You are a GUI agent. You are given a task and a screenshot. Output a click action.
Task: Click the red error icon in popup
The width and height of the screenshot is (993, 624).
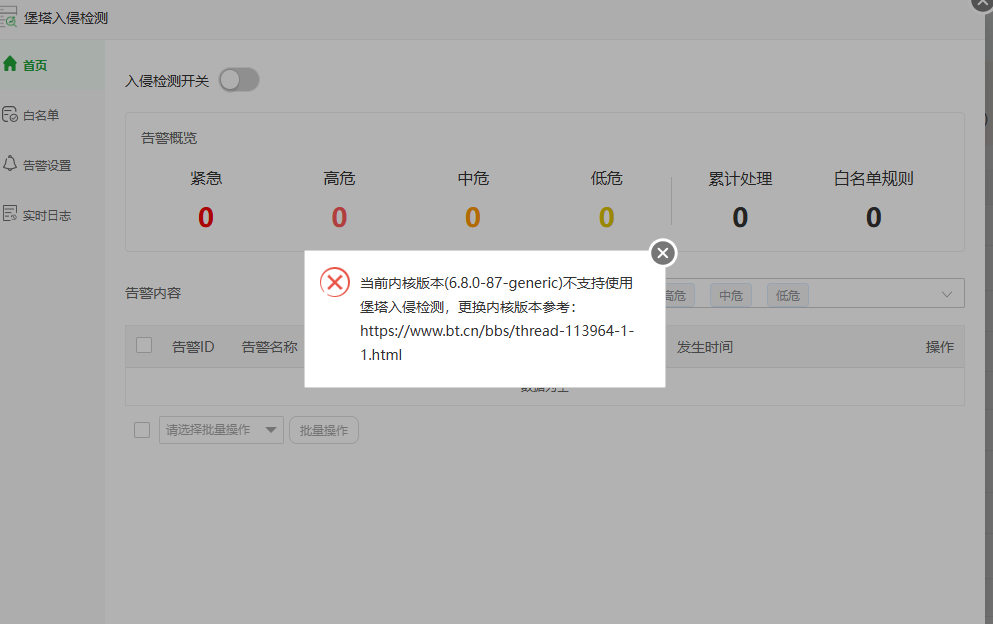(335, 282)
